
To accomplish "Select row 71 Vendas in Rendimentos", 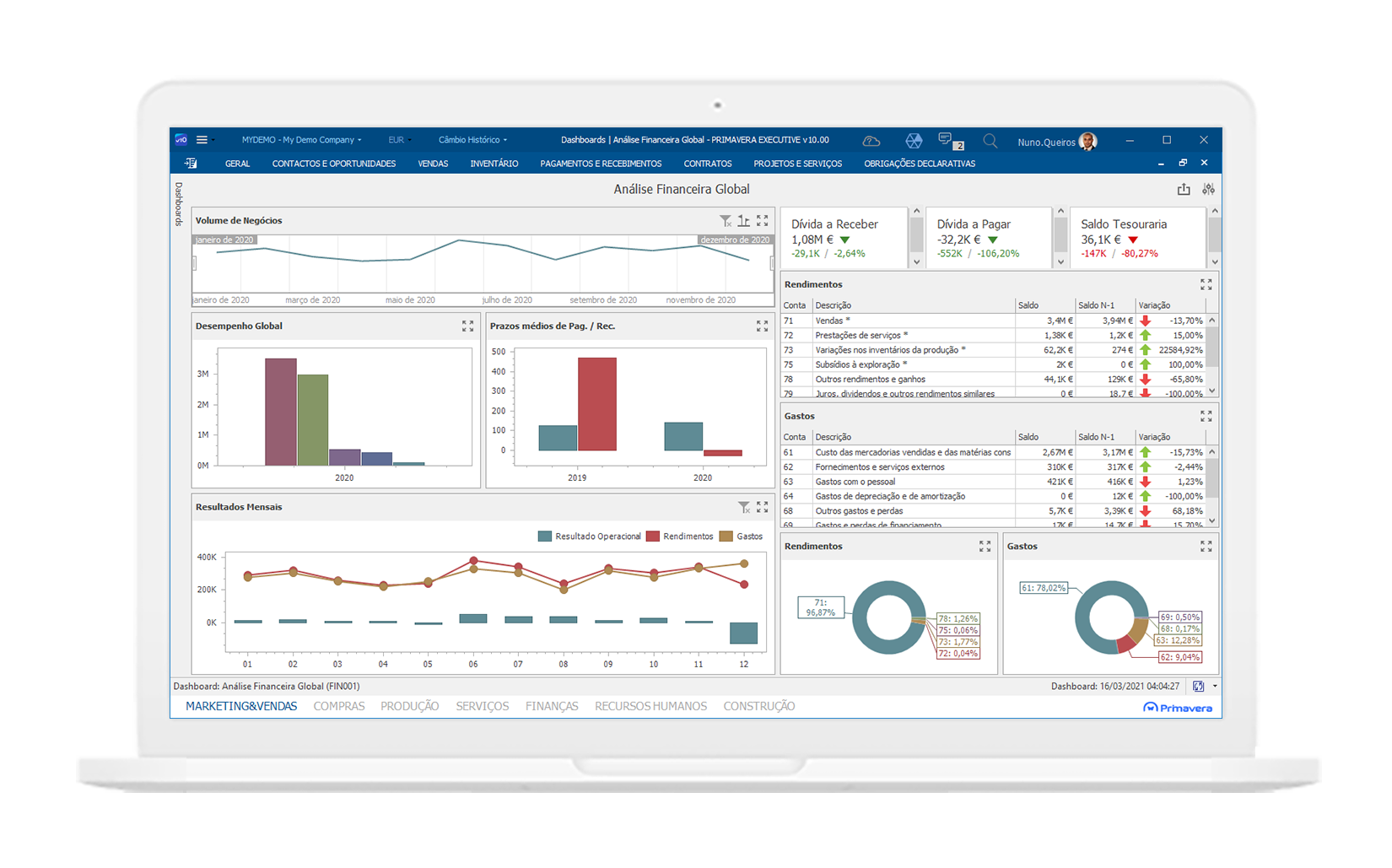I will (993, 321).
